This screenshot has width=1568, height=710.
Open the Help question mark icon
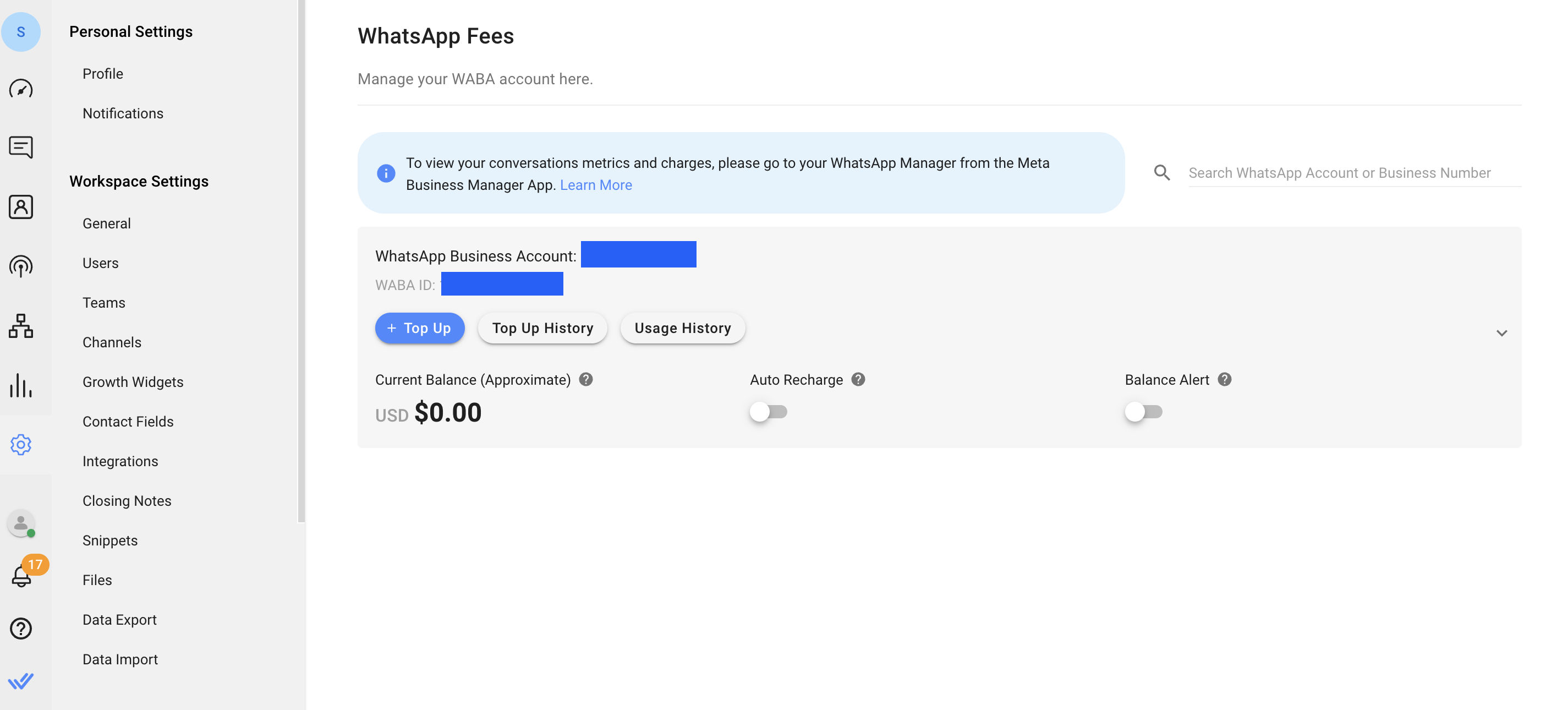click(x=21, y=629)
